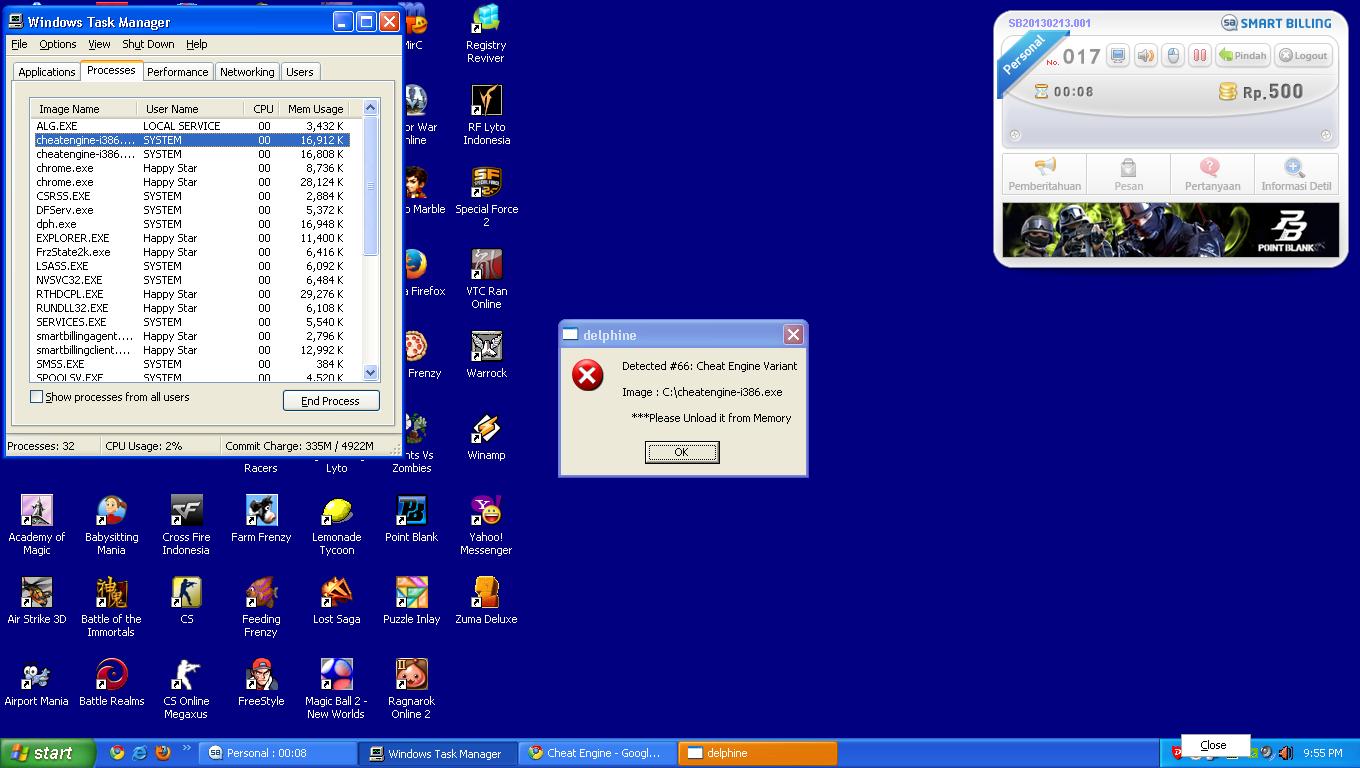Open Point Blank desktop shortcut

[411, 519]
